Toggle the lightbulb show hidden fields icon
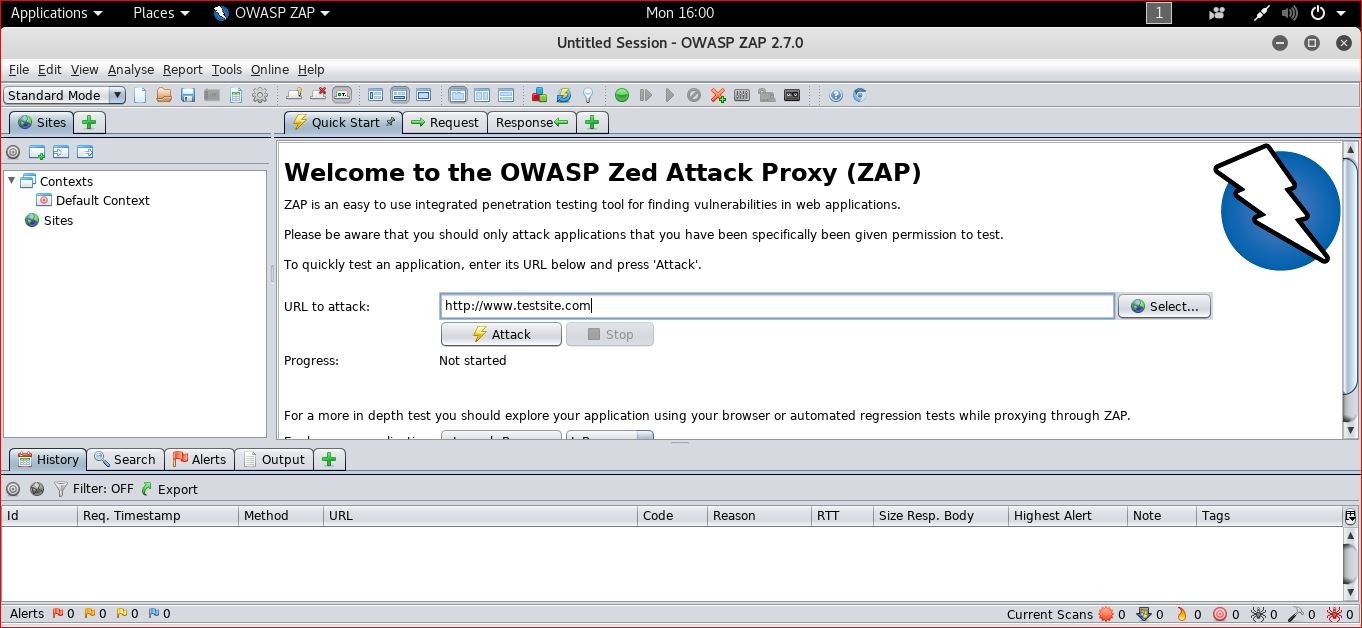The height and width of the screenshot is (628, 1362). (588, 95)
